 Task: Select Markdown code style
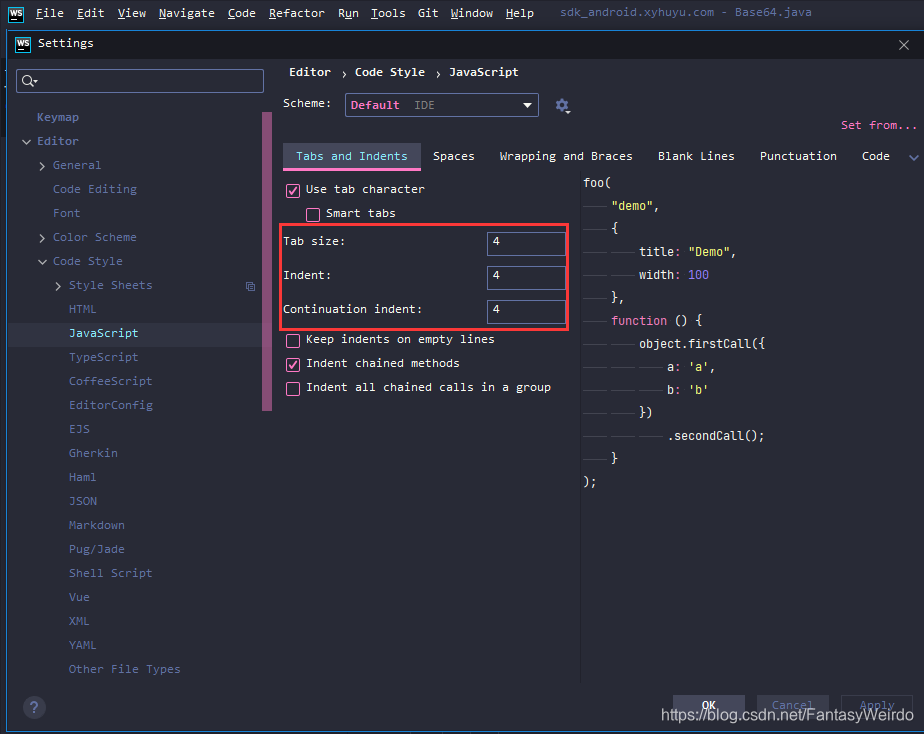coord(97,525)
